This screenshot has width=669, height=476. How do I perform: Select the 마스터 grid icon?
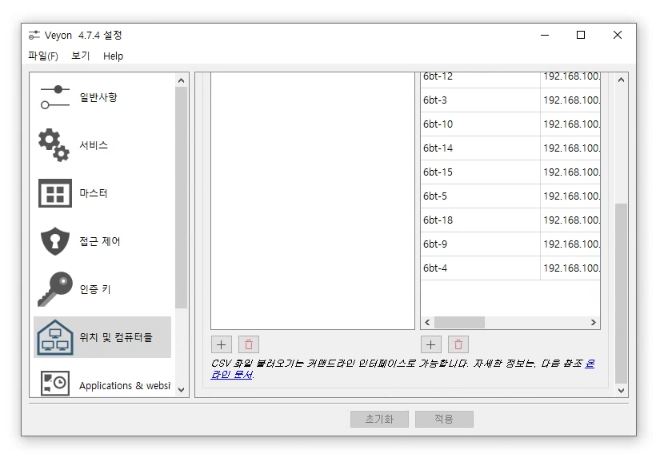tap(55, 193)
